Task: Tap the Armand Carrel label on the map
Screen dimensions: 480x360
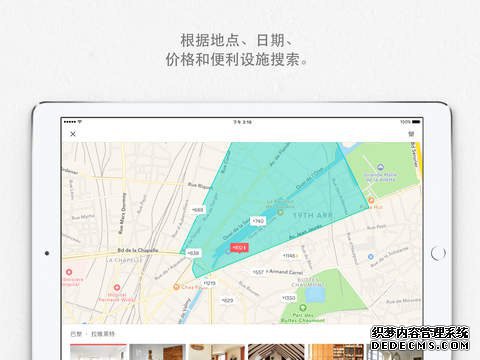Action: [286, 272]
